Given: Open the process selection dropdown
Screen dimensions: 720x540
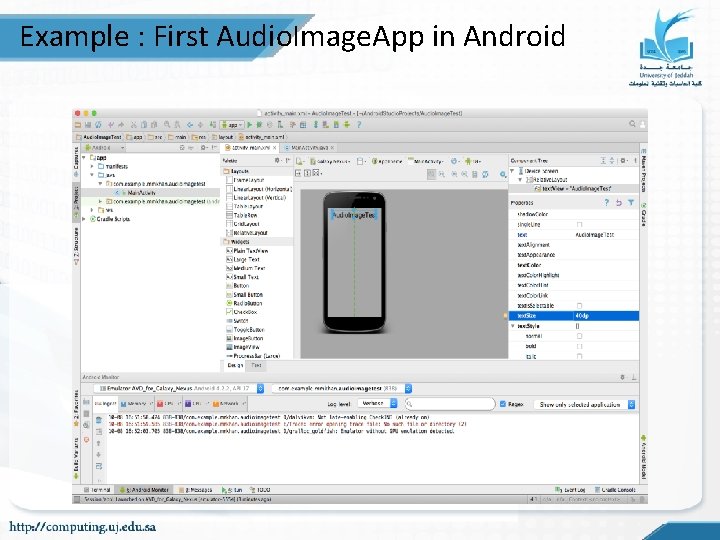Looking at the screenshot, I should click(342, 388).
